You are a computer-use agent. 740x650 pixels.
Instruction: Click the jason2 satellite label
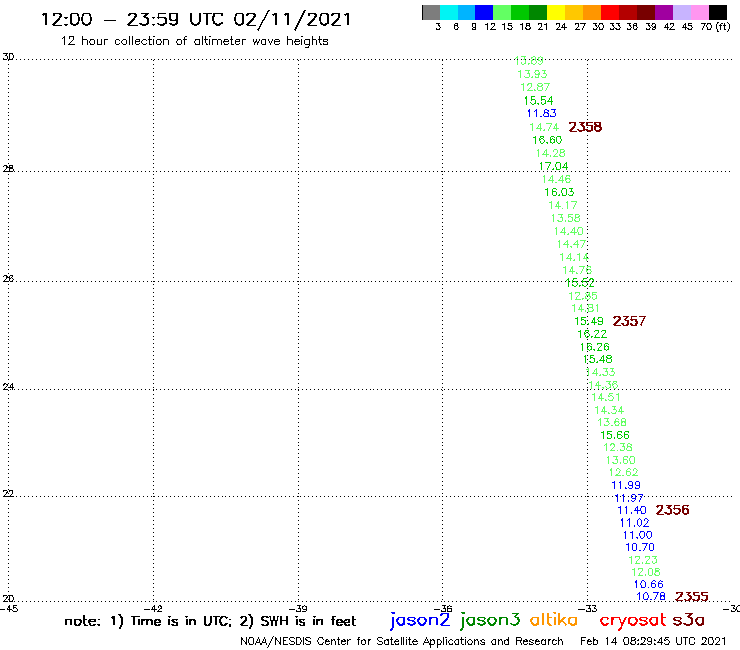click(420, 620)
